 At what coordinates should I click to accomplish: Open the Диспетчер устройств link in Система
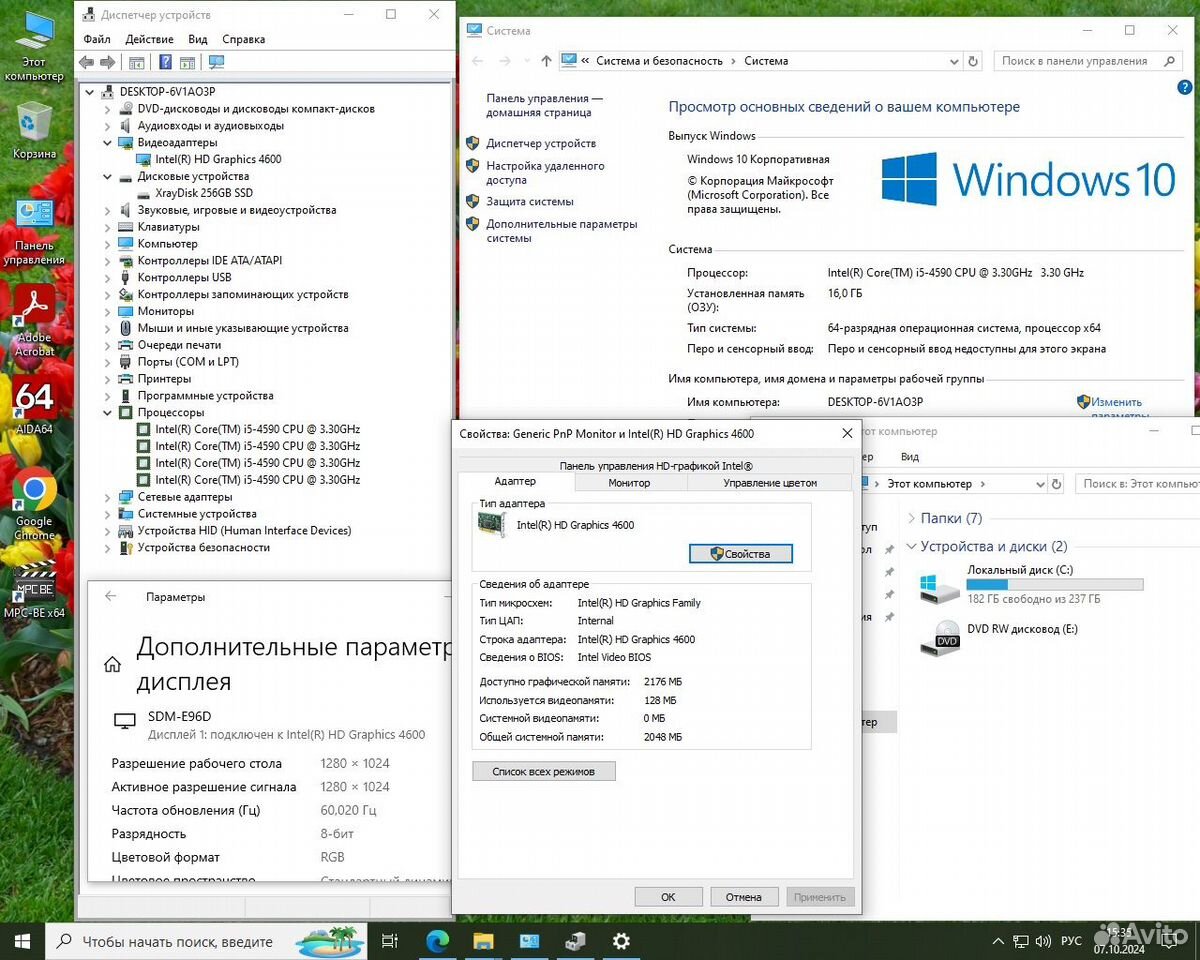[541, 143]
